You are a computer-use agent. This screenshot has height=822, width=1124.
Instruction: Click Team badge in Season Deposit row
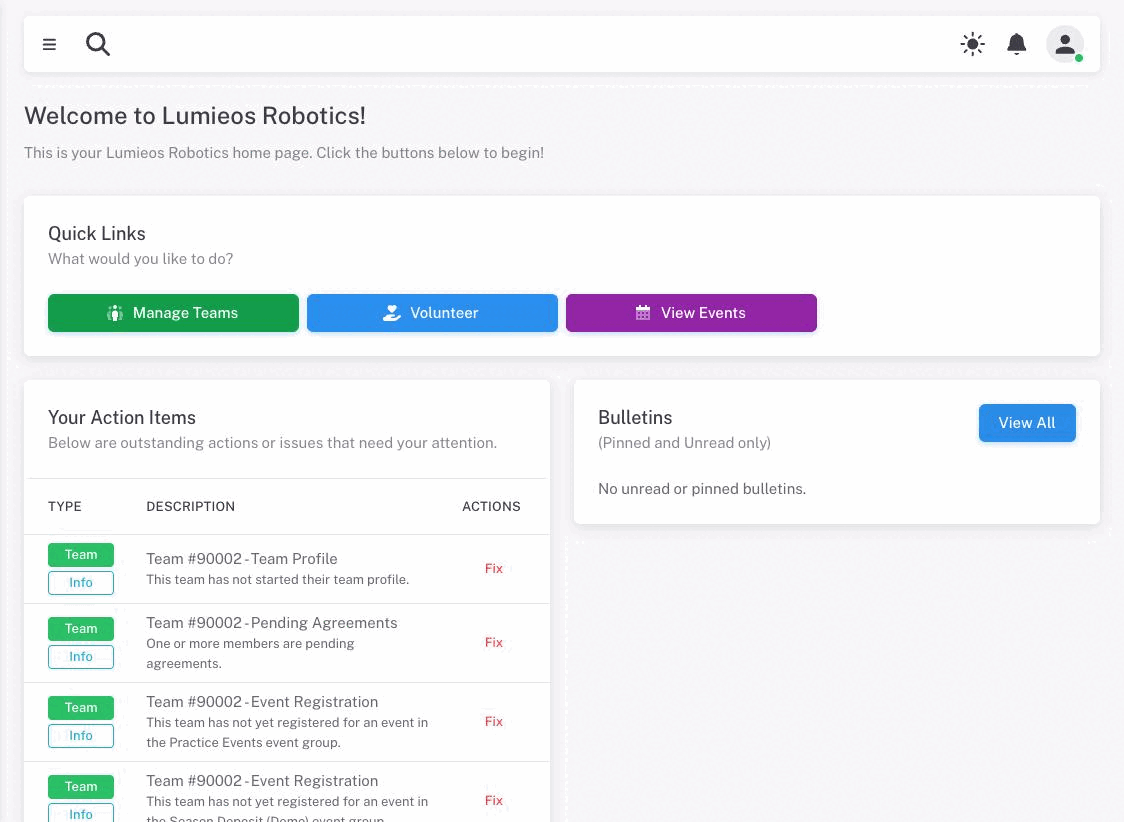[81, 786]
